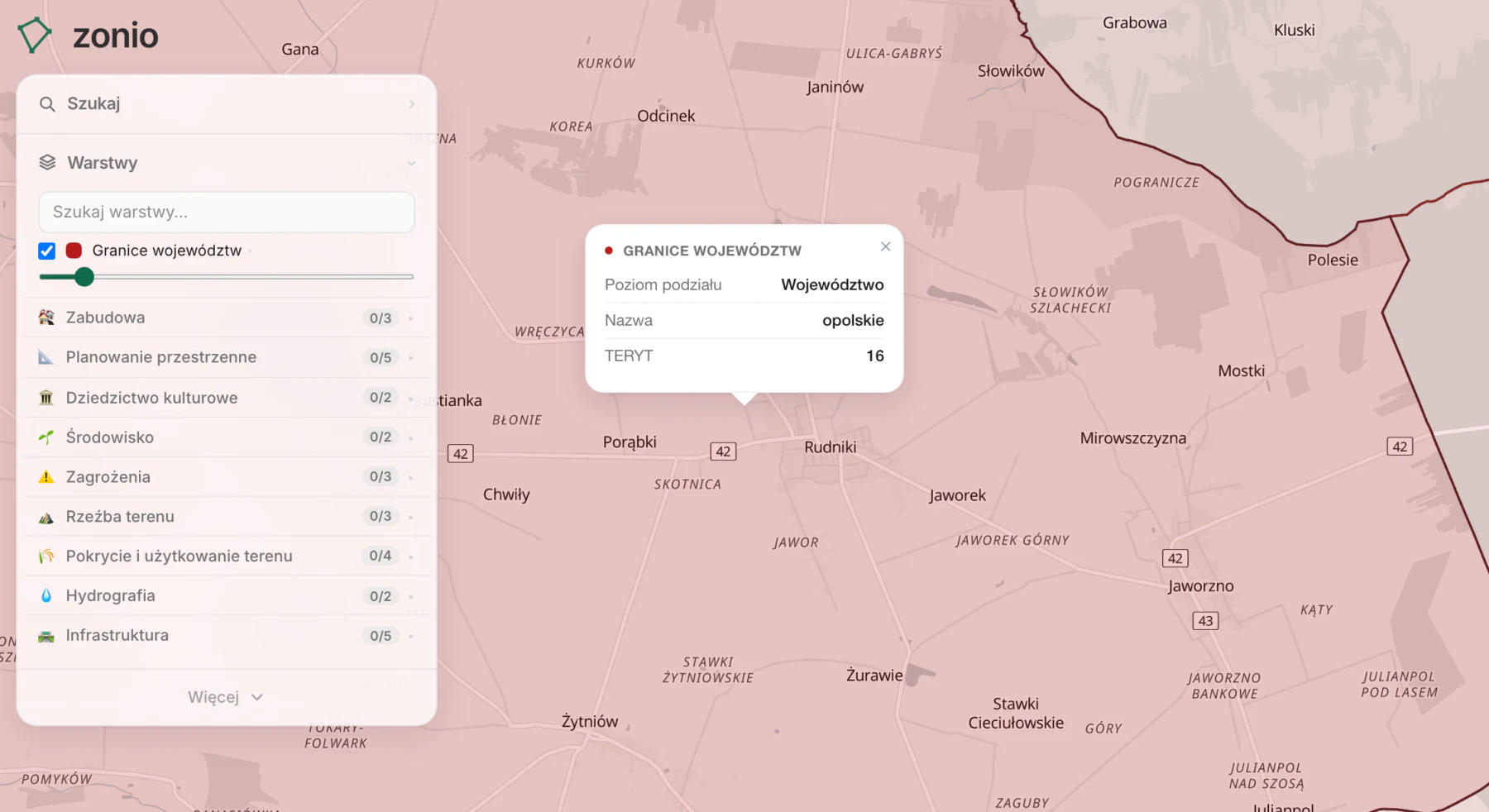The image size is (1489, 812).
Task: Click the Dziedzictwo kulturowe monument icon
Action: pyautogui.click(x=46, y=398)
